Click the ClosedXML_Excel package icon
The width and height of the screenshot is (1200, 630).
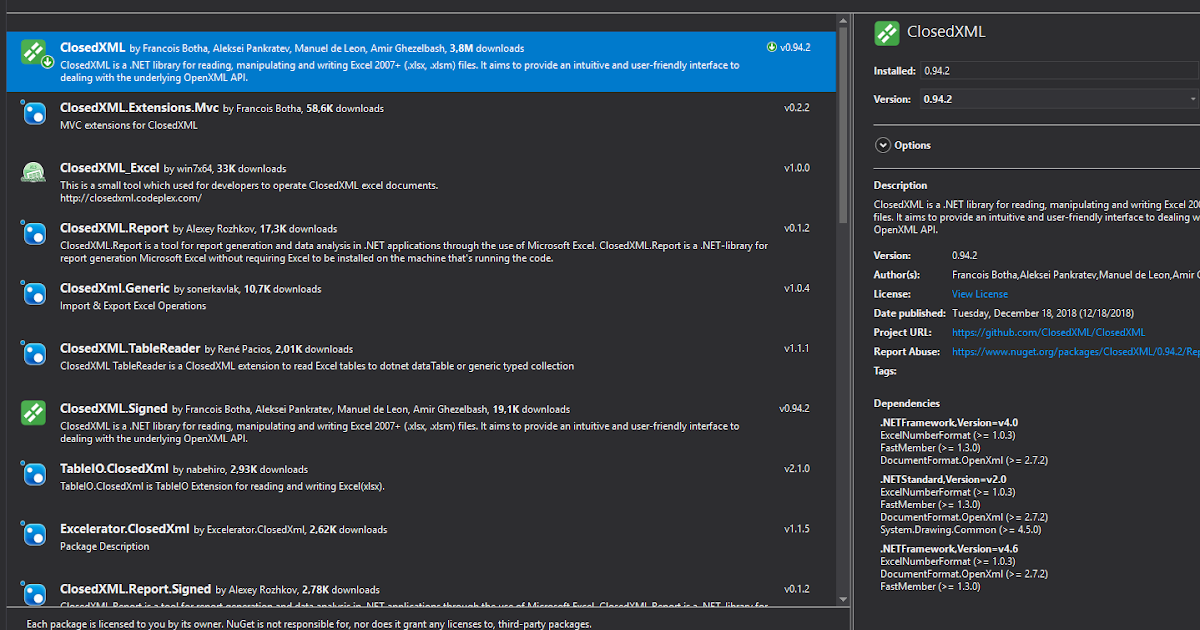(35, 173)
